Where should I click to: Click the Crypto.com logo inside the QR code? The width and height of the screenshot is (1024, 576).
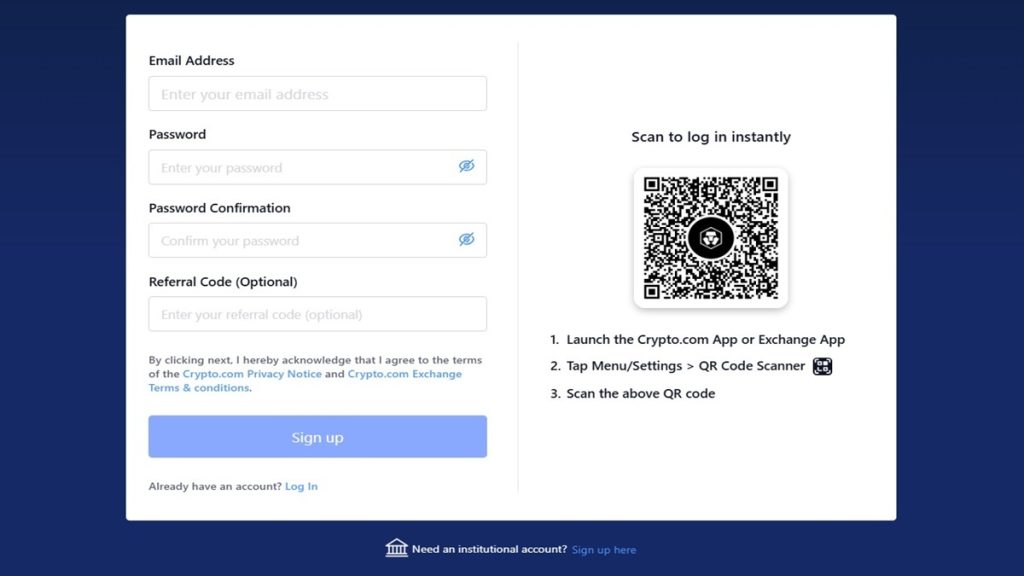point(710,238)
